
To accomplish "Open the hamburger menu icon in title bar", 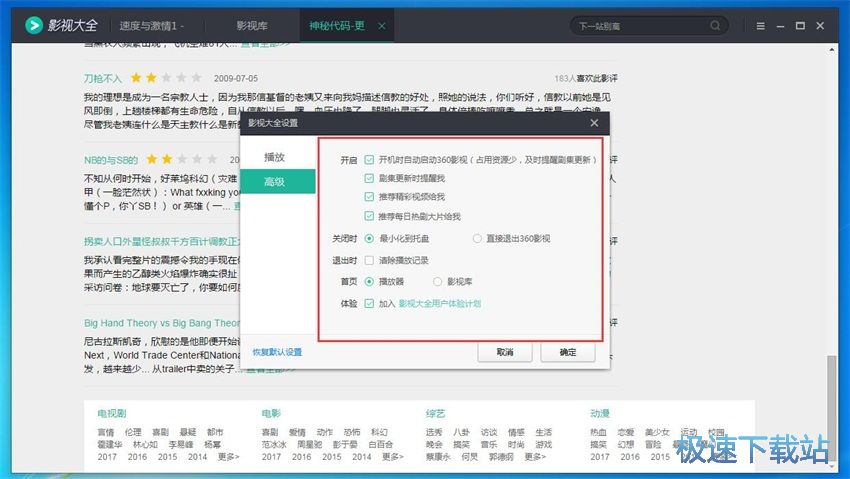I will pos(761,25).
